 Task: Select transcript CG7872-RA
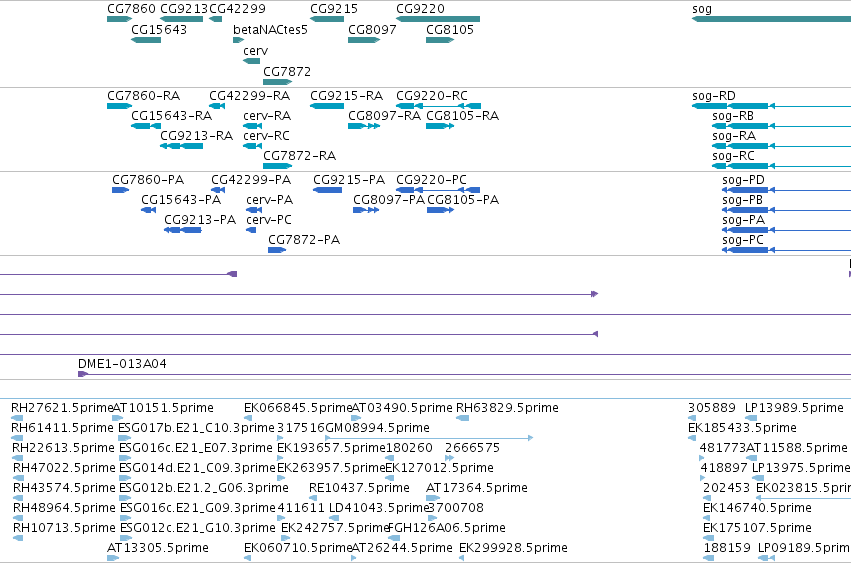(x=300, y=156)
